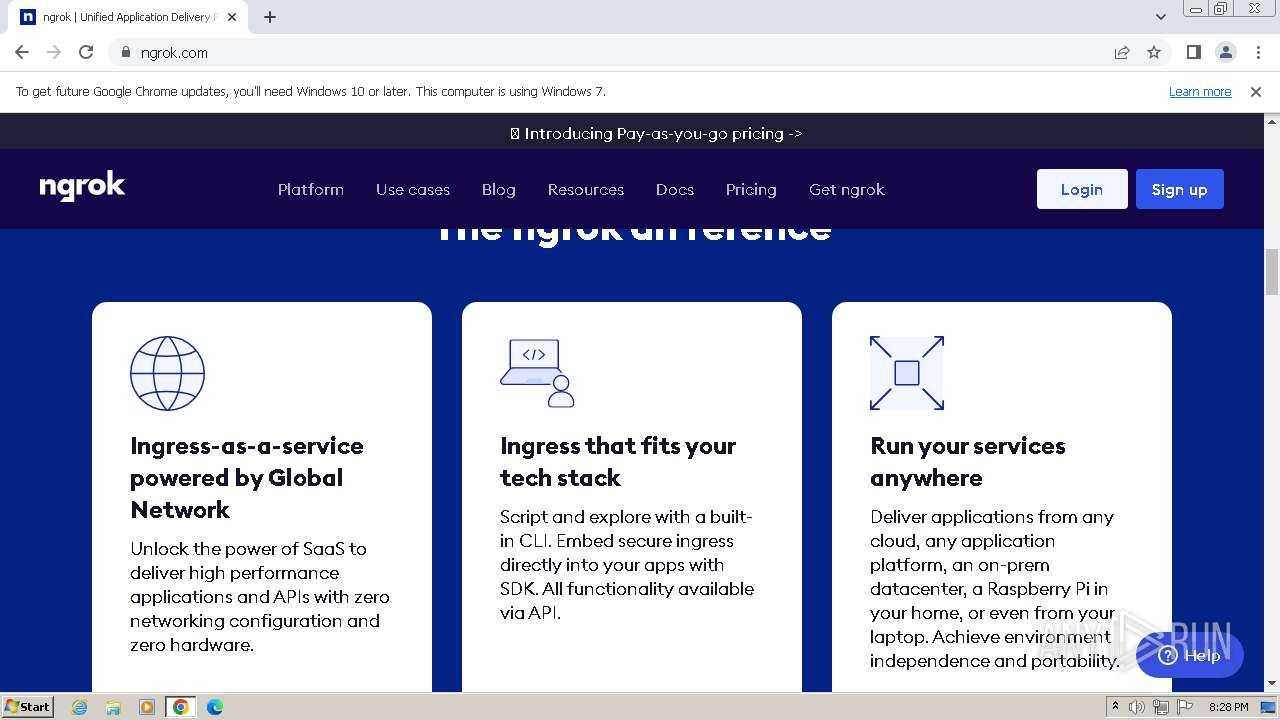Open the Resources menu

(586, 189)
